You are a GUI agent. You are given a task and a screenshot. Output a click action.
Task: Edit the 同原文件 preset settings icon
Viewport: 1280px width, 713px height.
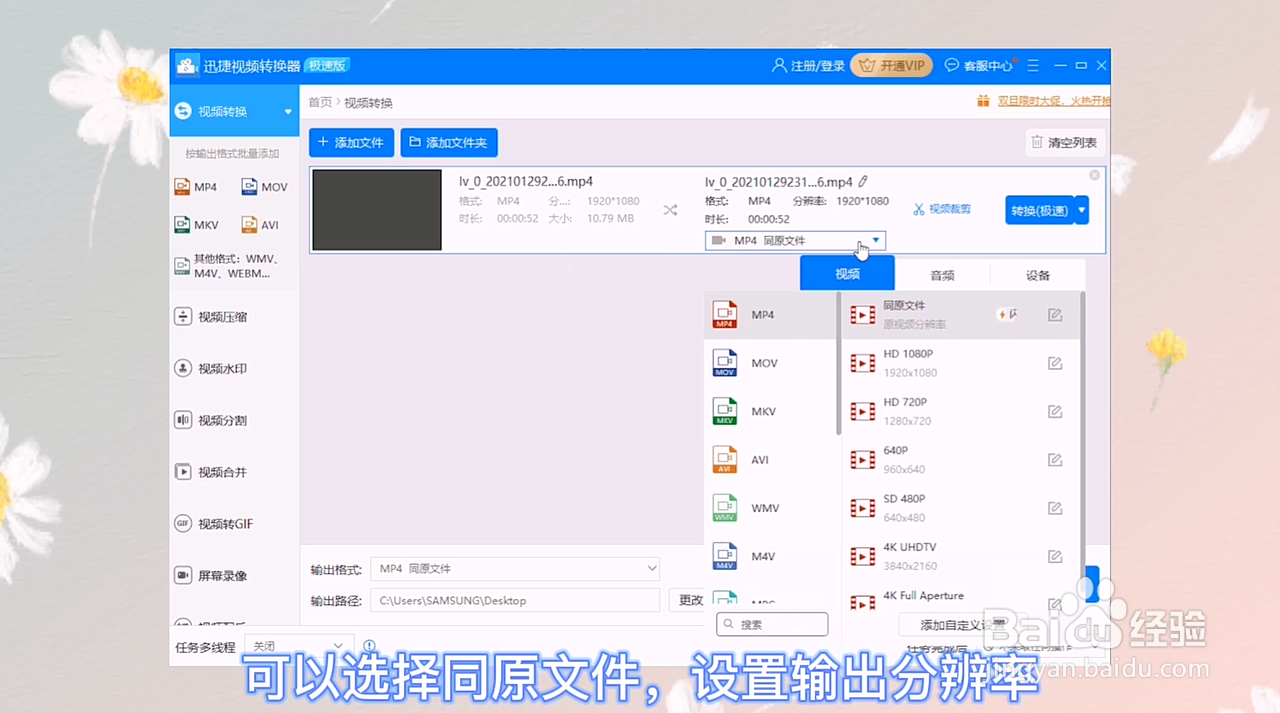1055,315
